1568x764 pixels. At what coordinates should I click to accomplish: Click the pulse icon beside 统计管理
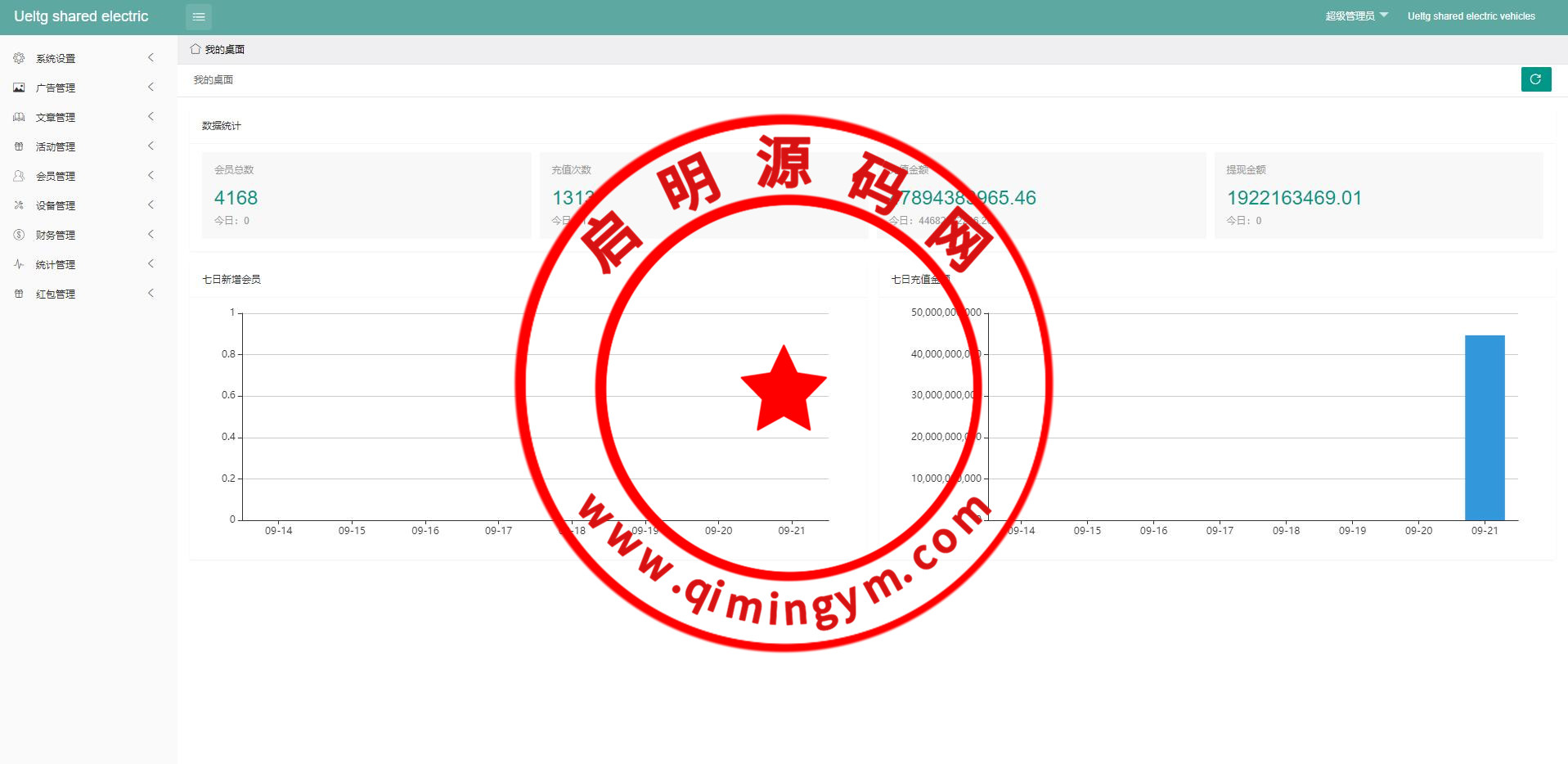19,264
